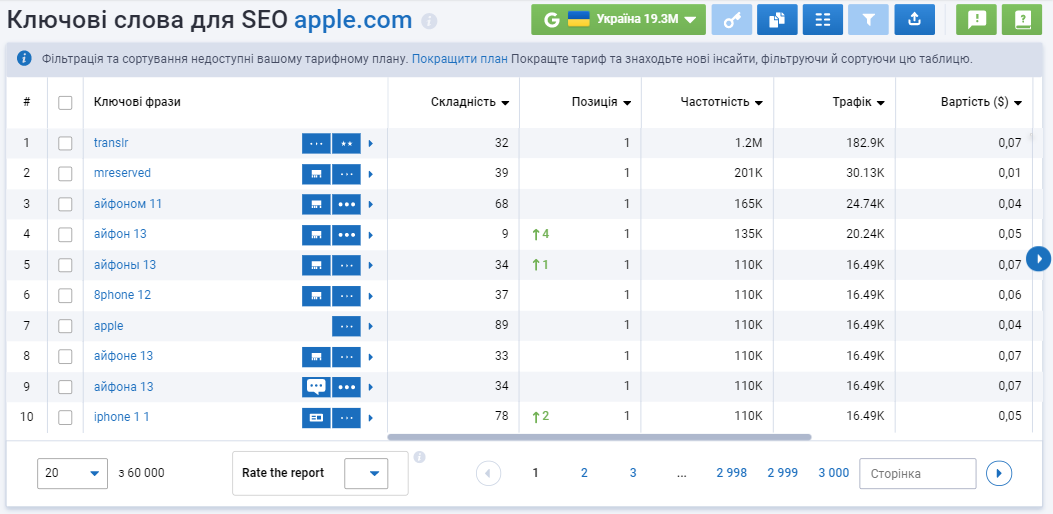Image resolution: width=1053 pixels, height=514 pixels.
Task: Go to page 2 of results
Action: tap(584, 473)
